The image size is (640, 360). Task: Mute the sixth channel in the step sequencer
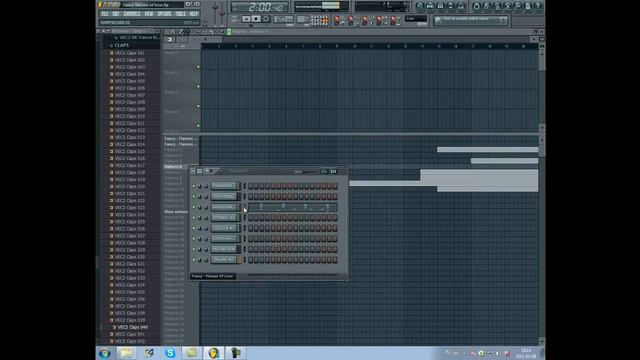tap(194, 239)
